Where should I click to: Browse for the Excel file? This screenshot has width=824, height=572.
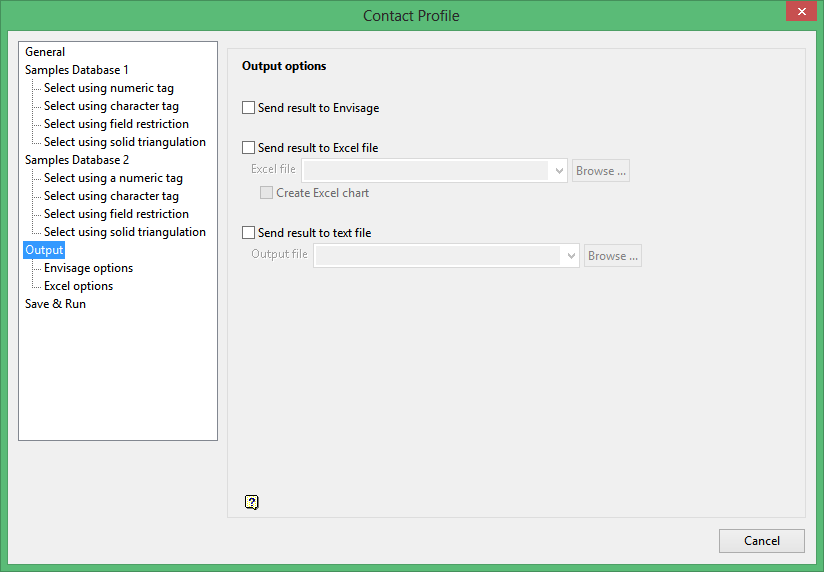click(601, 171)
